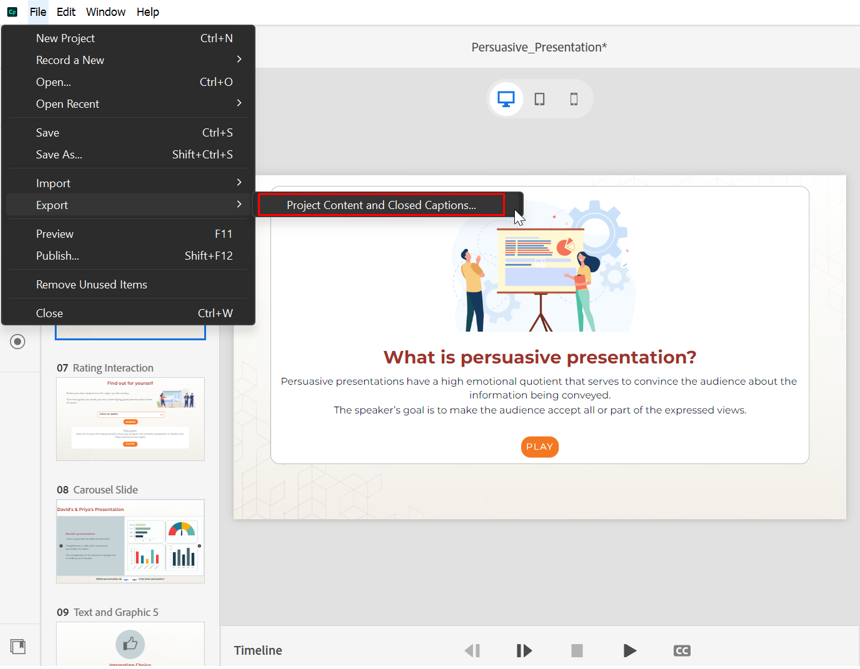Select the desktop preview icon
Image resolution: width=860 pixels, height=669 pixels.
point(506,98)
